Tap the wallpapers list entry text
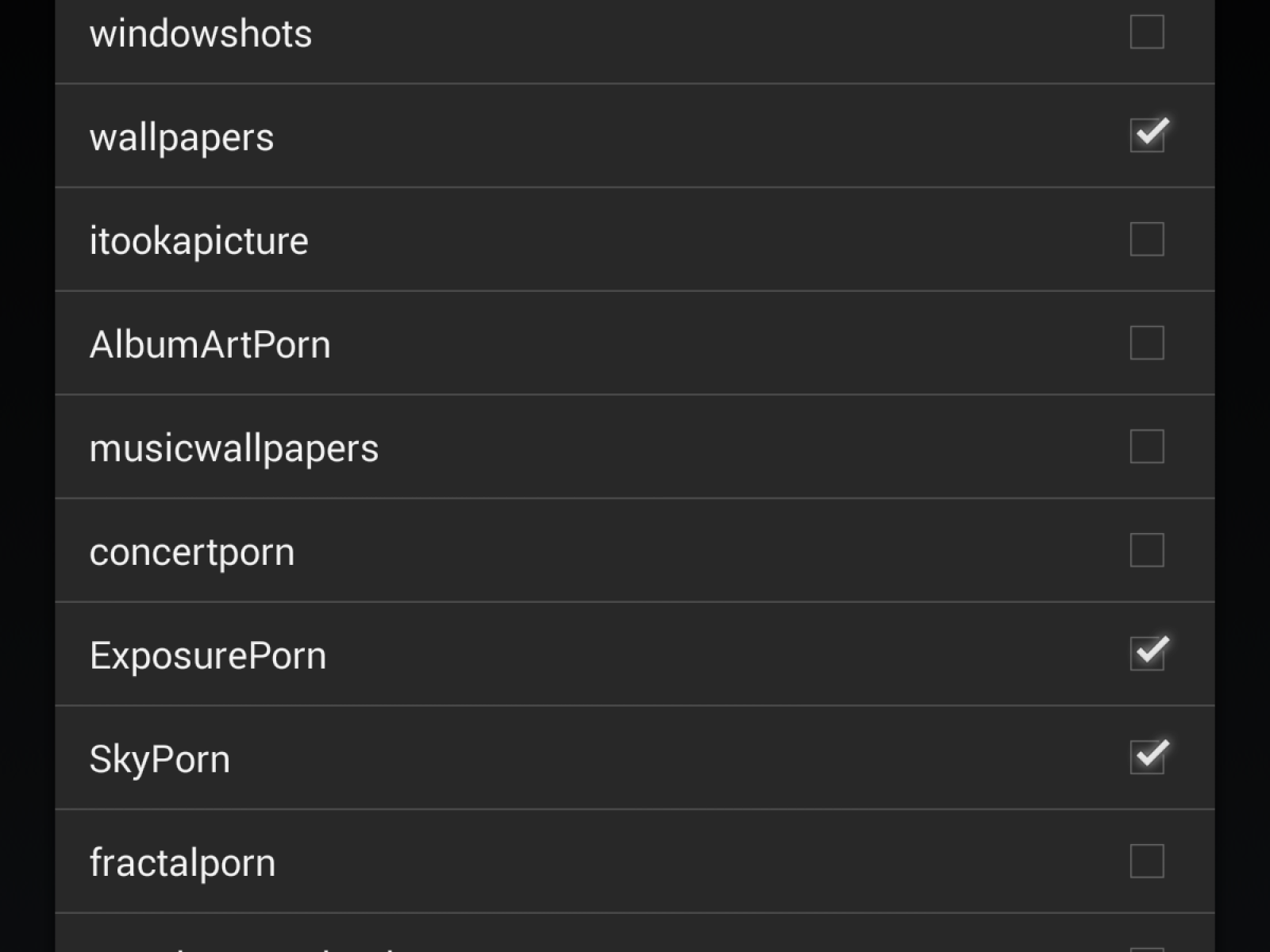Image resolution: width=1270 pixels, height=952 pixels. tap(182, 137)
